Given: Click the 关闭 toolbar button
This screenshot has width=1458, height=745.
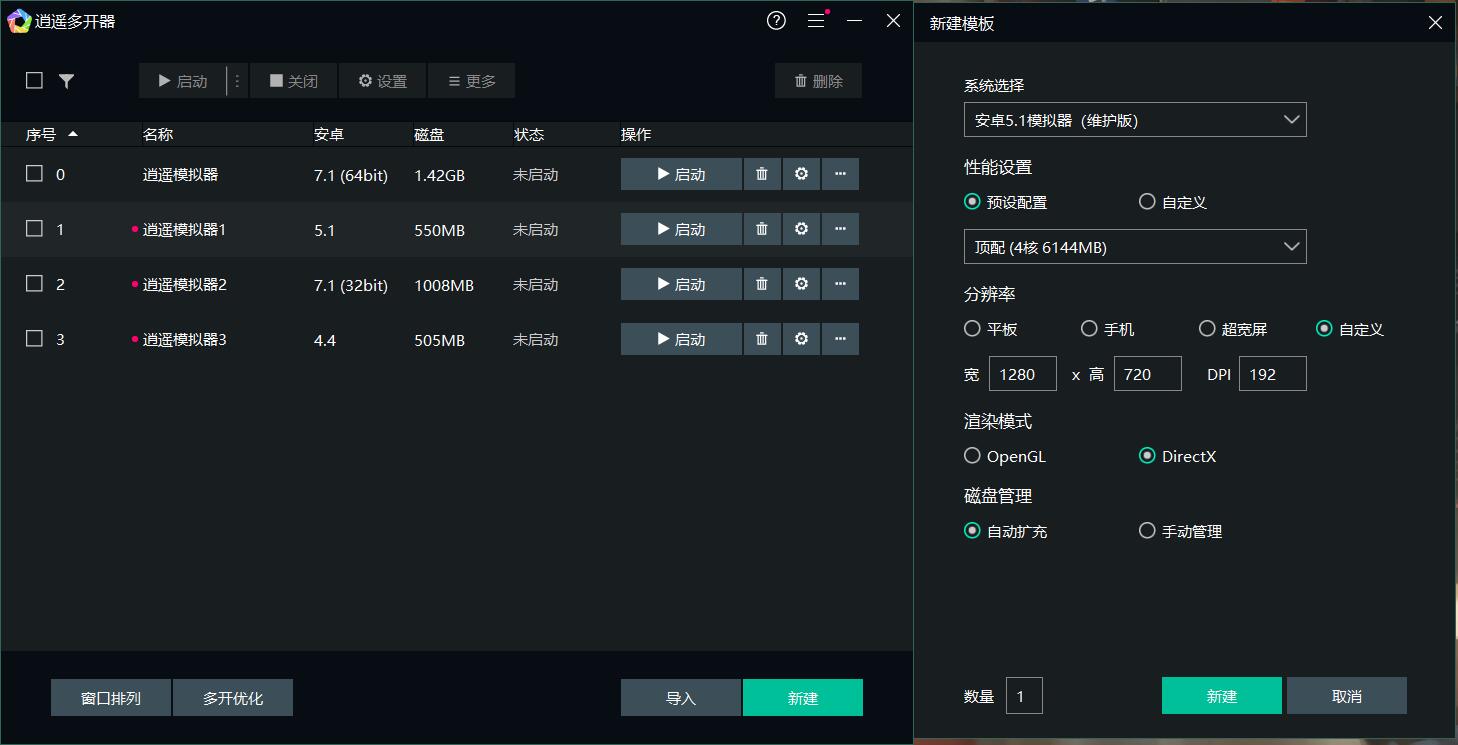Looking at the screenshot, I should [x=294, y=81].
